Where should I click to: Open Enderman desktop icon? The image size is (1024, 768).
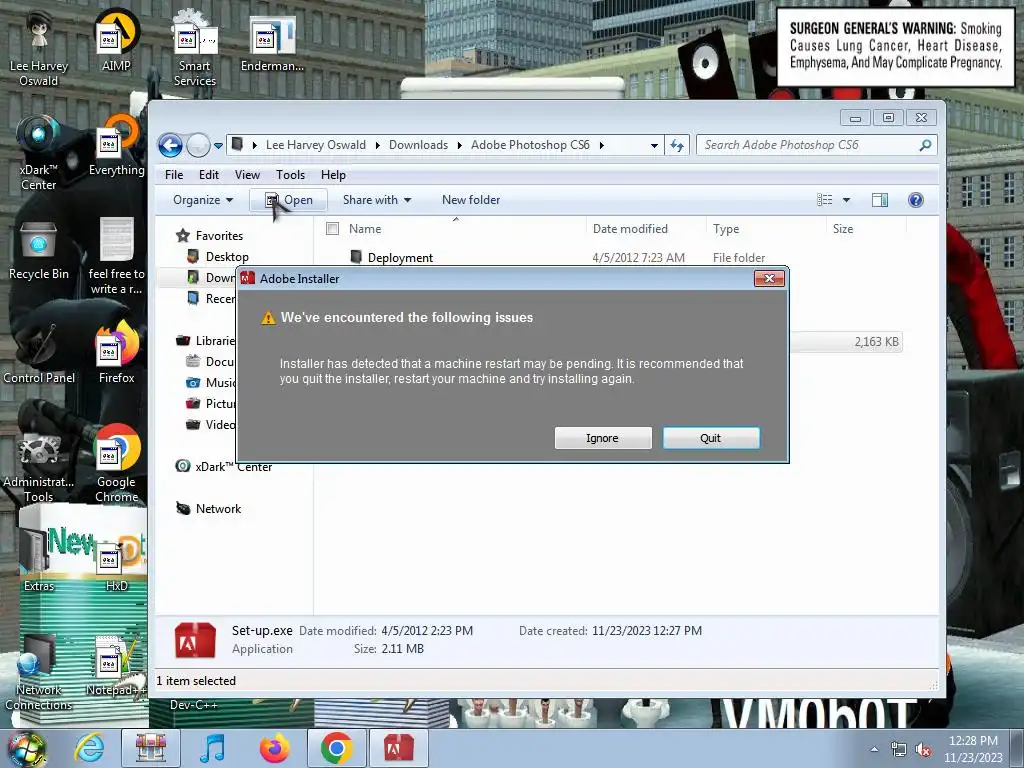[272, 43]
